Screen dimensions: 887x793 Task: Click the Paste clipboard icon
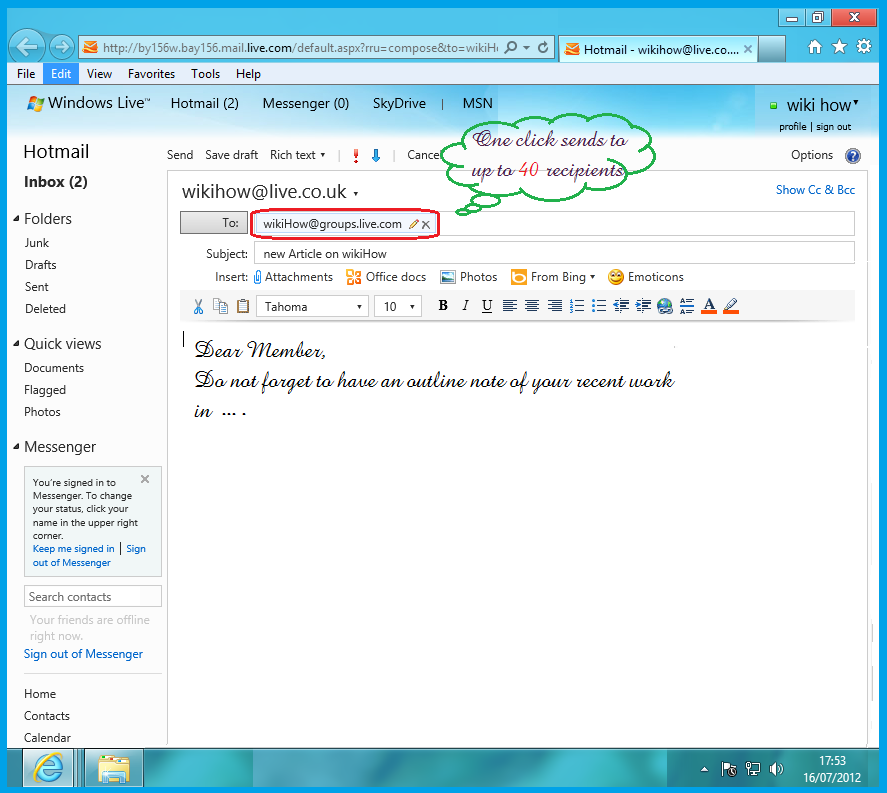(243, 306)
